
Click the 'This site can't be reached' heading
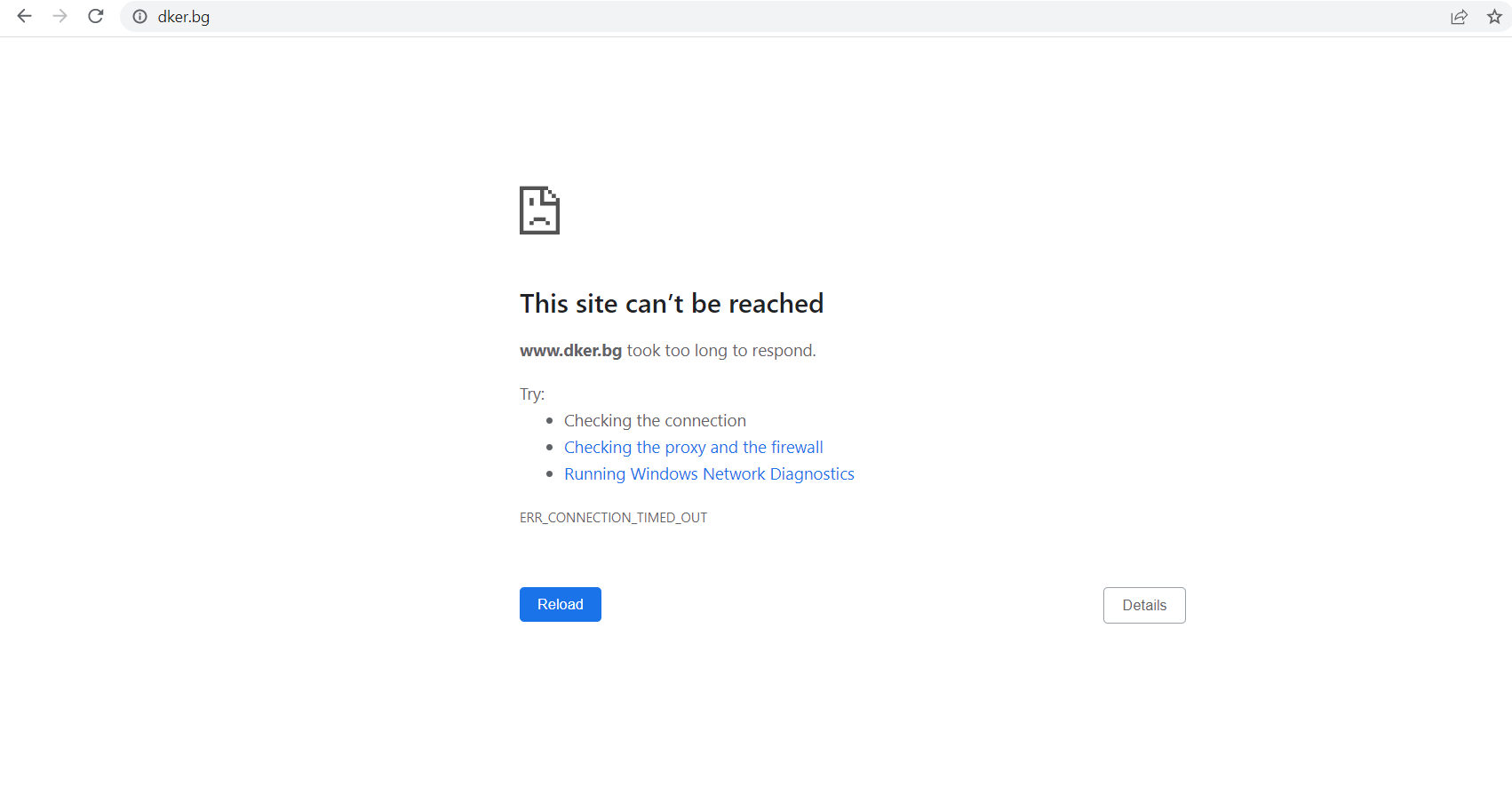671,304
